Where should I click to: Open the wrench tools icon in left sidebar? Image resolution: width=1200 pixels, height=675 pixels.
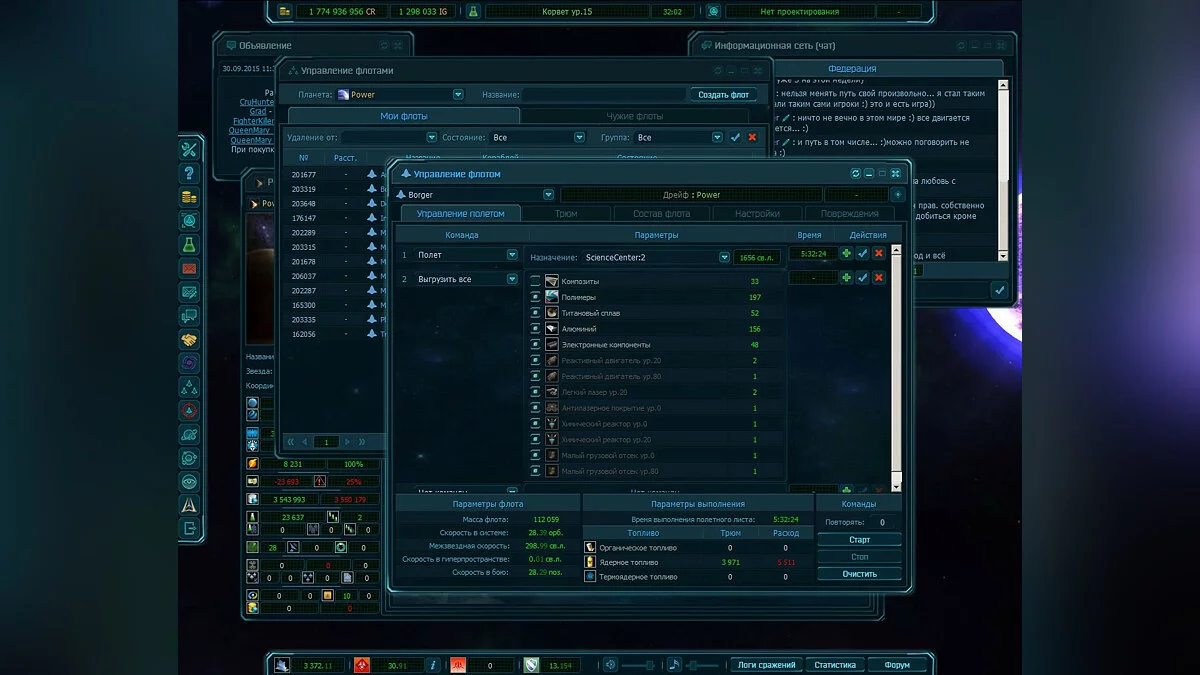click(189, 149)
